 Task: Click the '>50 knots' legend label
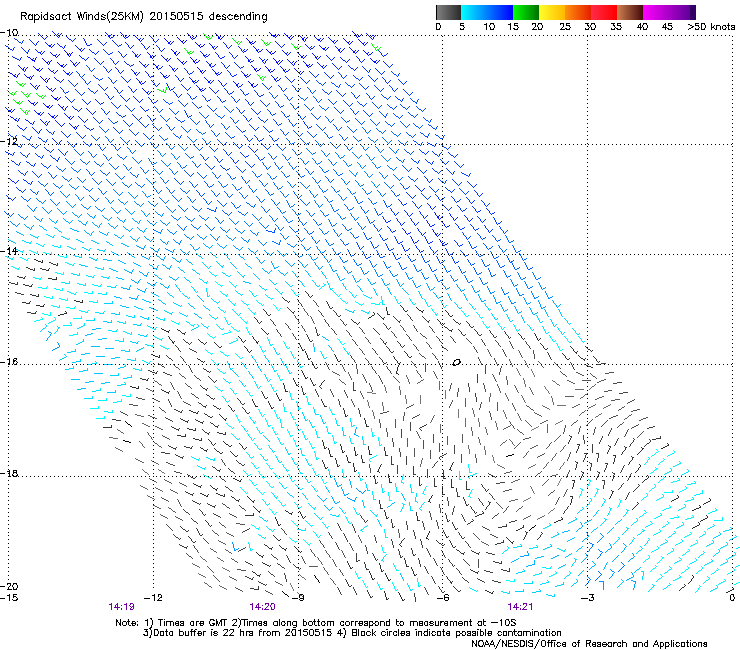(711, 27)
